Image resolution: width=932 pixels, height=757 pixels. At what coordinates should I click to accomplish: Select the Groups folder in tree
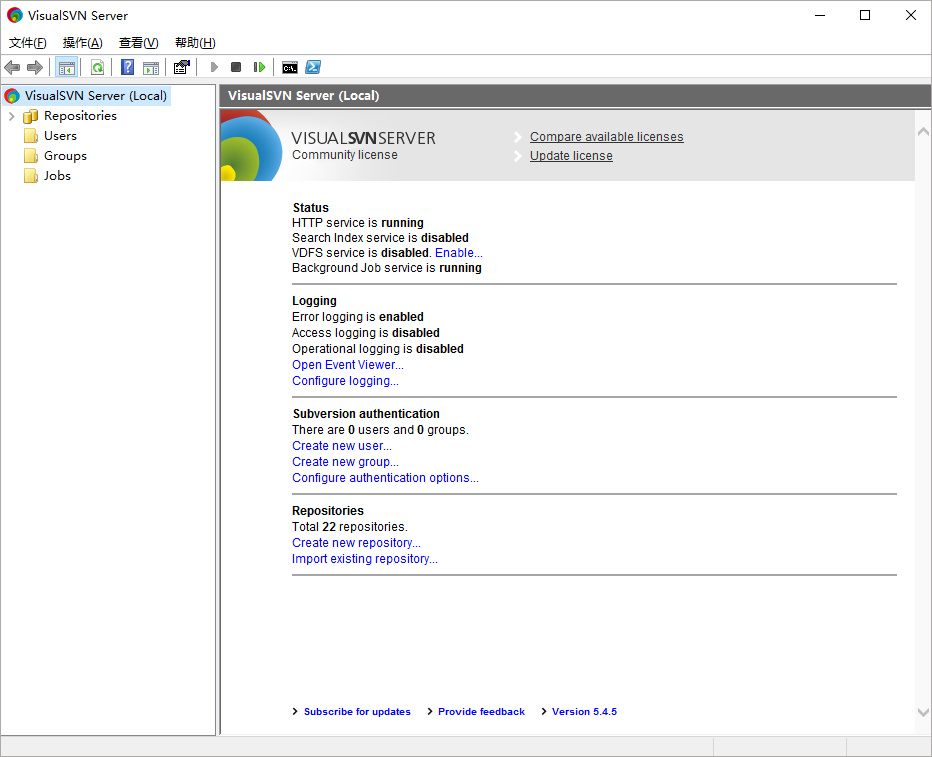[65, 156]
